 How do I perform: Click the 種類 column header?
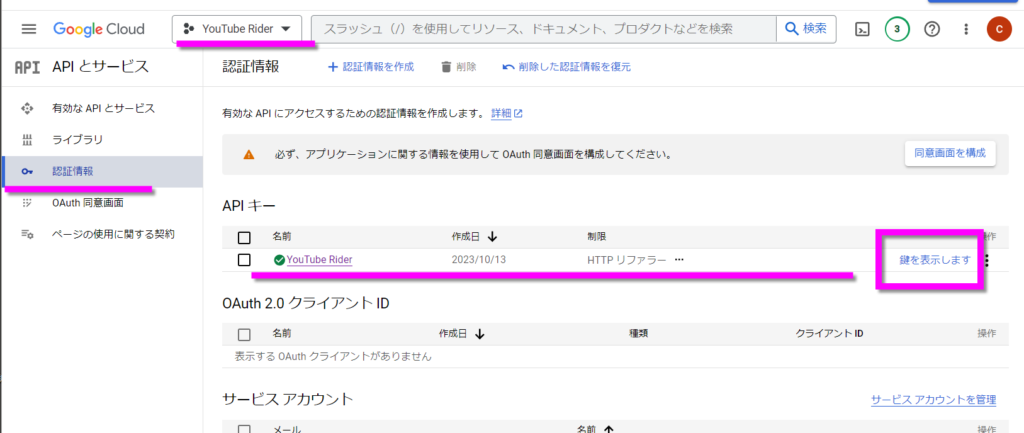coord(638,333)
